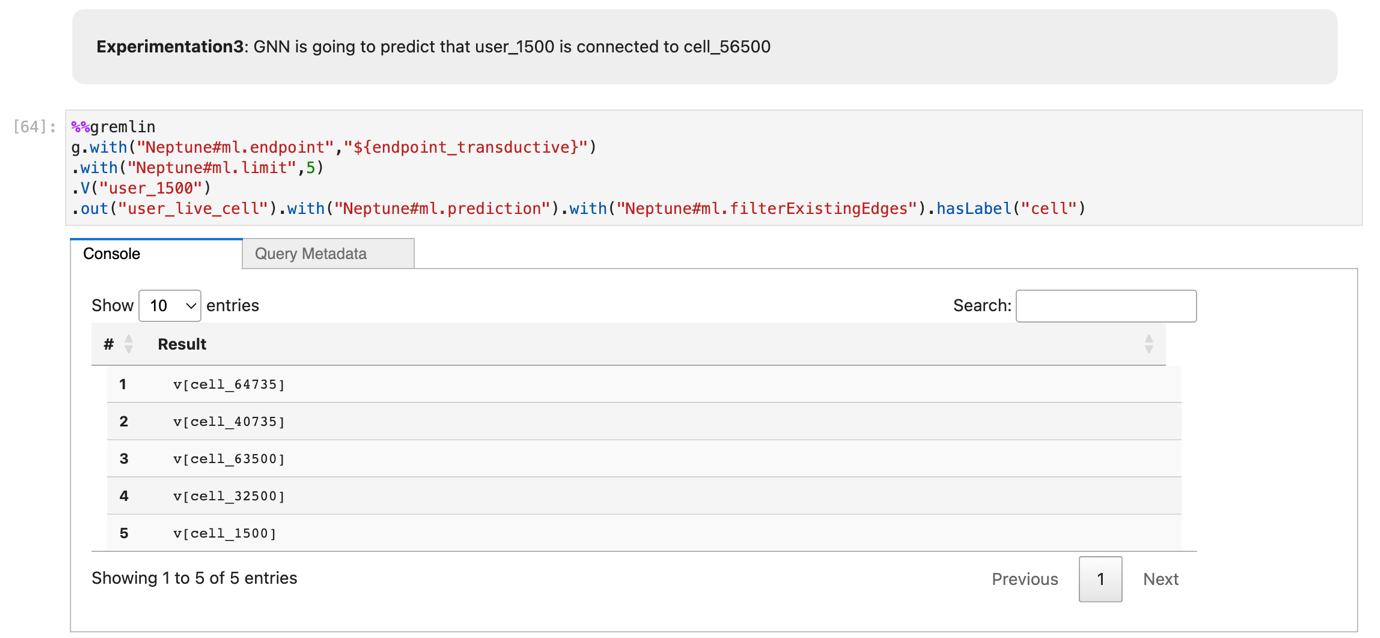Open the Show entries count dropdown
This screenshot has height=638, width=1380.
pos(170,306)
